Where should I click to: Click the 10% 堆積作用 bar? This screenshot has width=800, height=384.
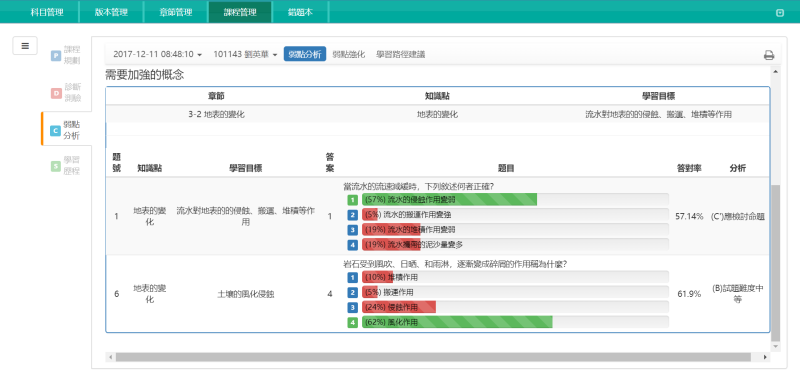tap(378, 277)
